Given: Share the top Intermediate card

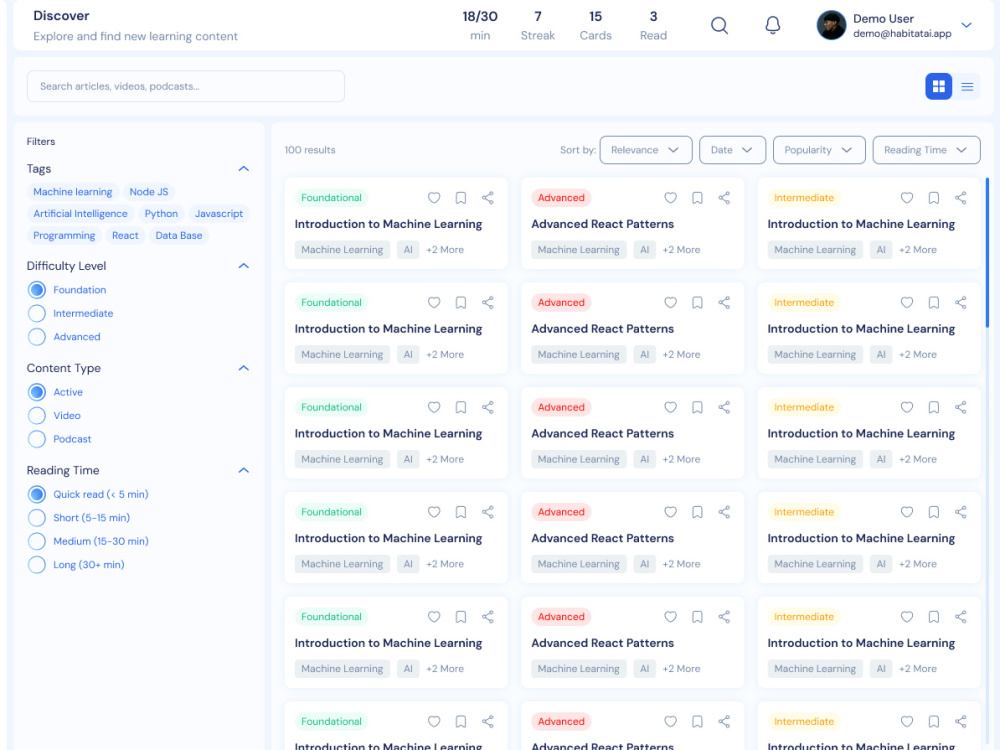Looking at the screenshot, I should pyautogui.click(x=960, y=198).
